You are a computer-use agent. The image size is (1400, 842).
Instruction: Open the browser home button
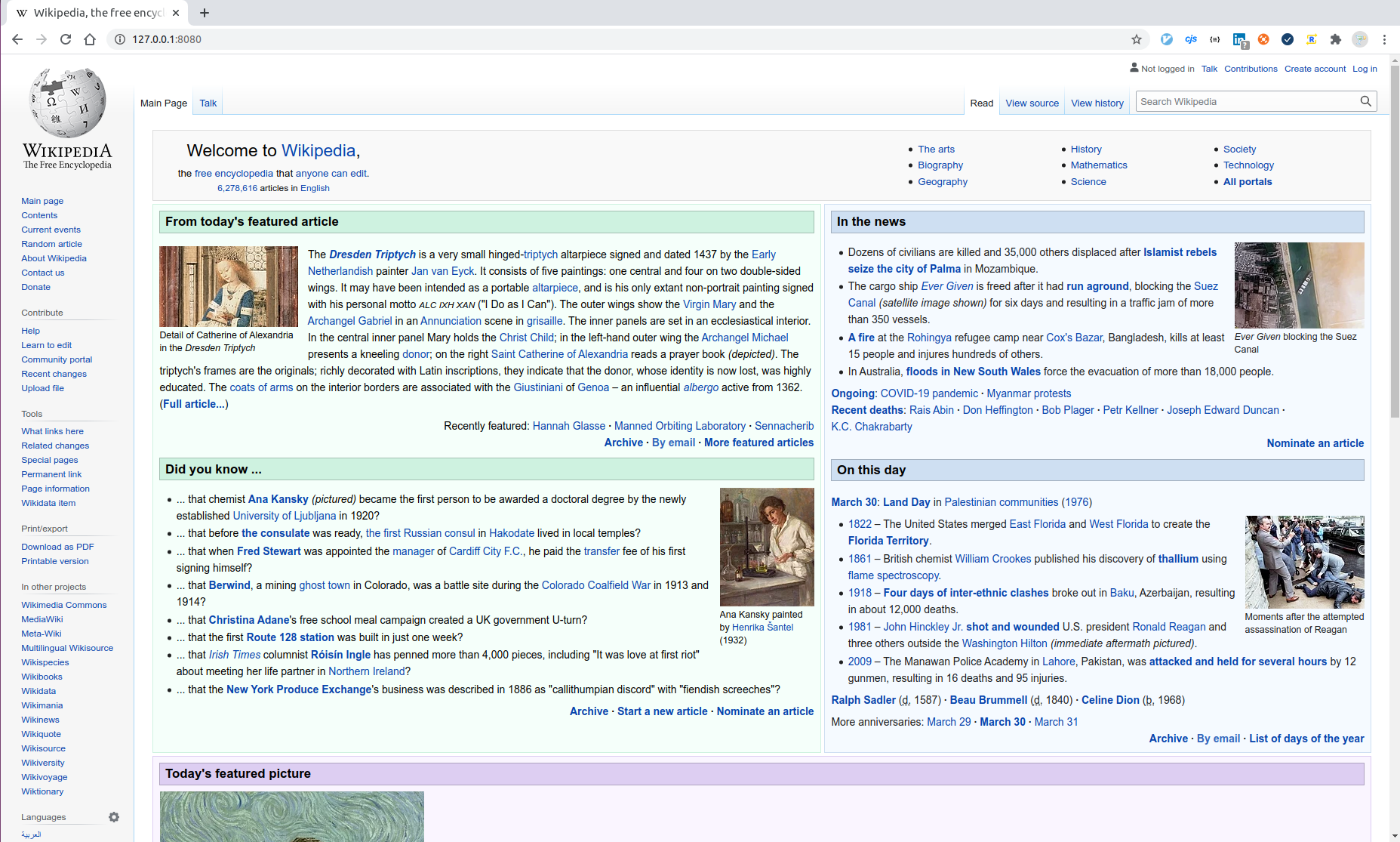click(x=90, y=39)
